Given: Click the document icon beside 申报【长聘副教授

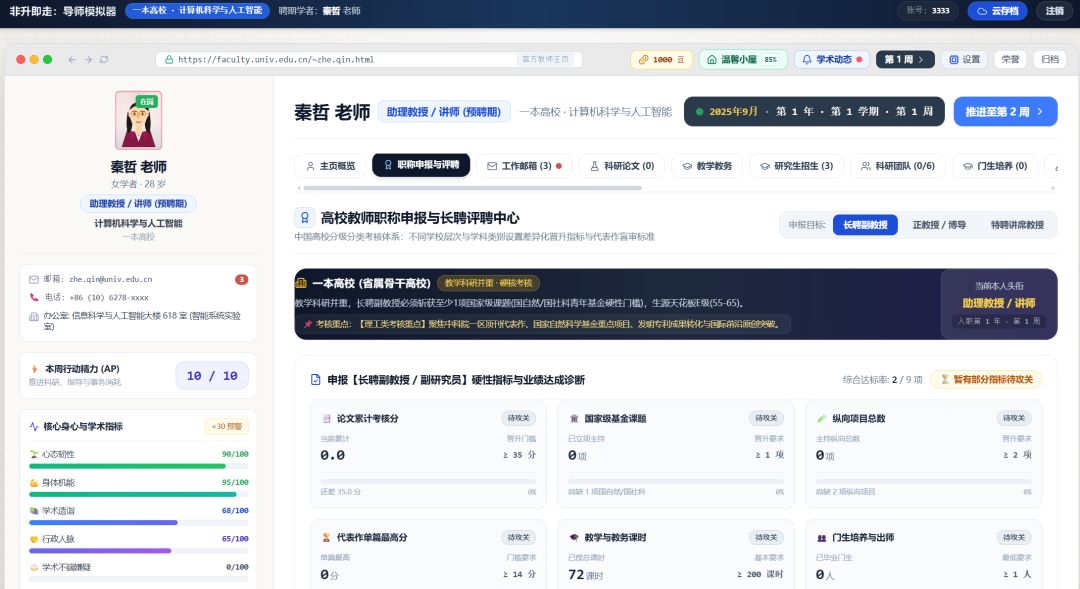Looking at the screenshot, I should pyautogui.click(x=315, y=380).
